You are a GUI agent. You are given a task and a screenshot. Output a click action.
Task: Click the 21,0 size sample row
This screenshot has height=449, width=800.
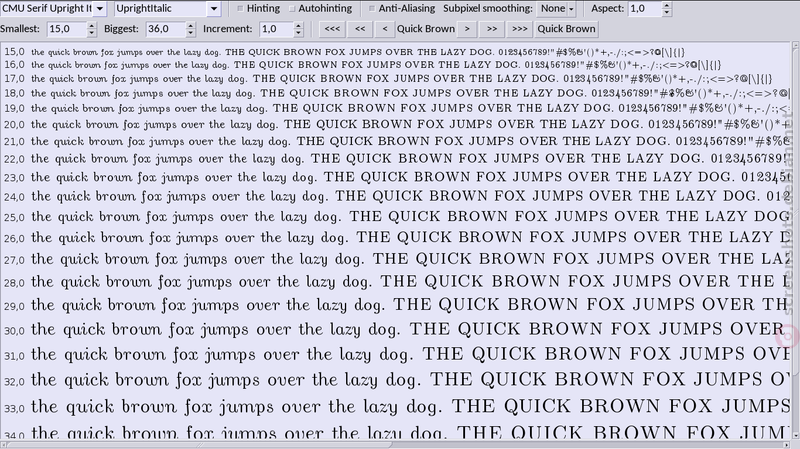[395, 141]
